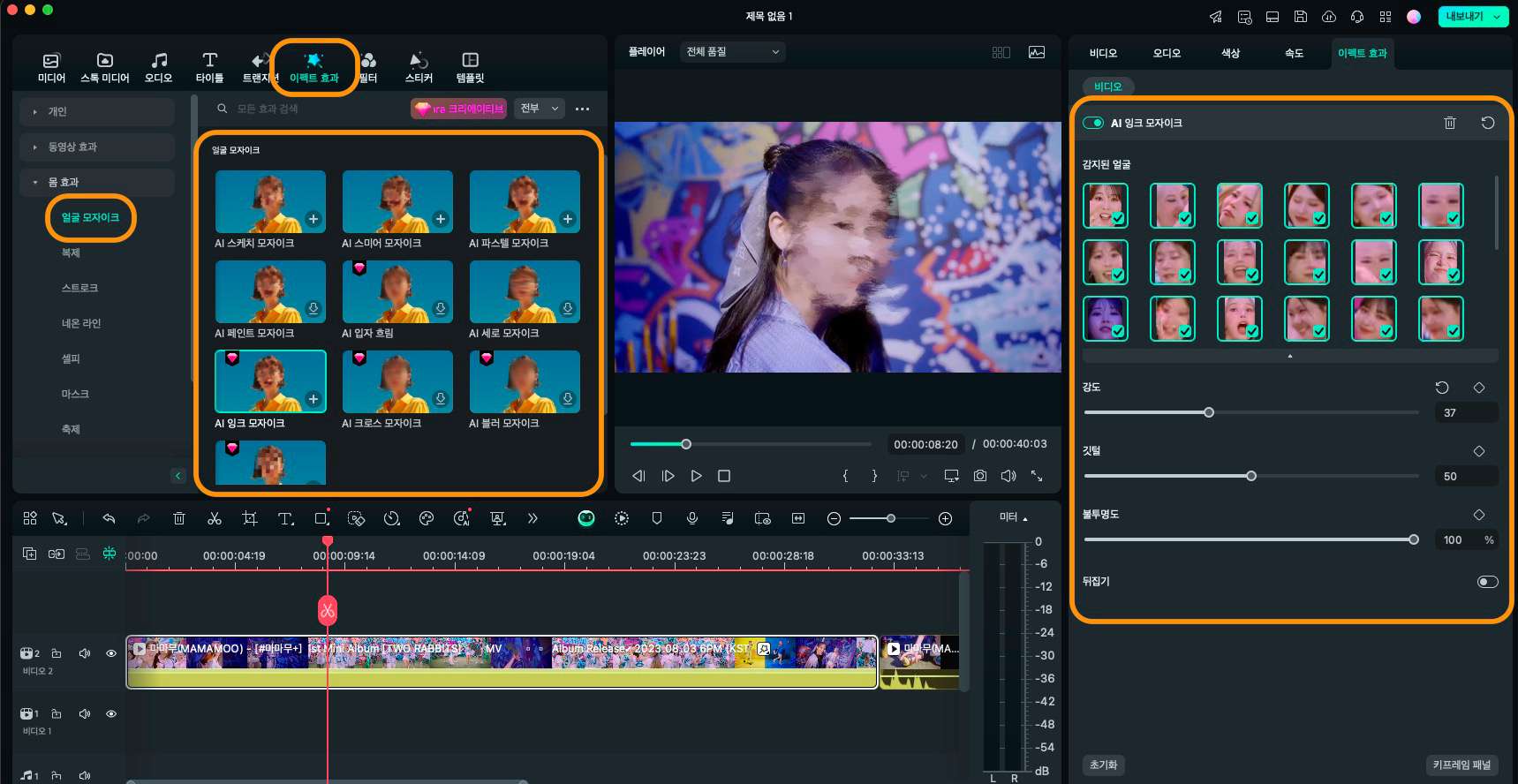
Task: Select the crop tool in timeline toolbar
Action: click(250, 518)
